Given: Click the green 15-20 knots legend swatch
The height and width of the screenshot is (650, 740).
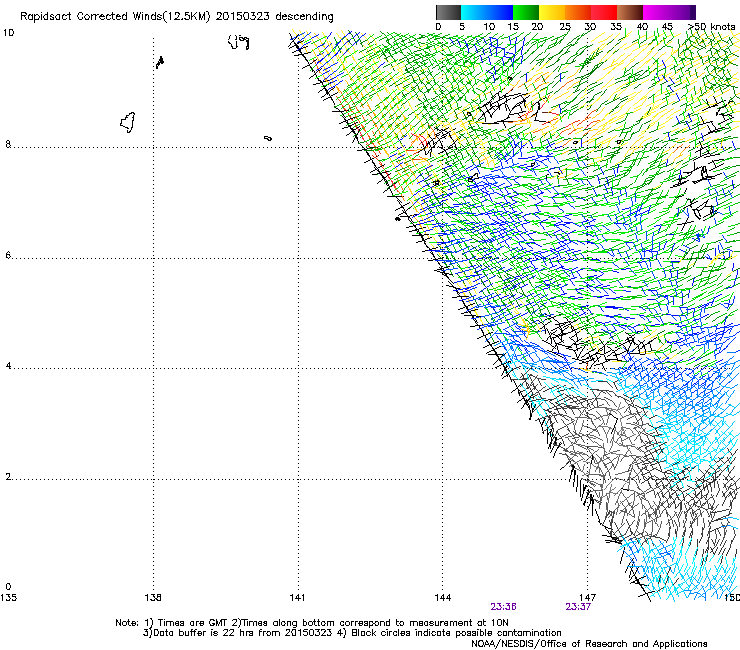Looking at the screenshot, I should pyautogui.click(x=526, y=12).
